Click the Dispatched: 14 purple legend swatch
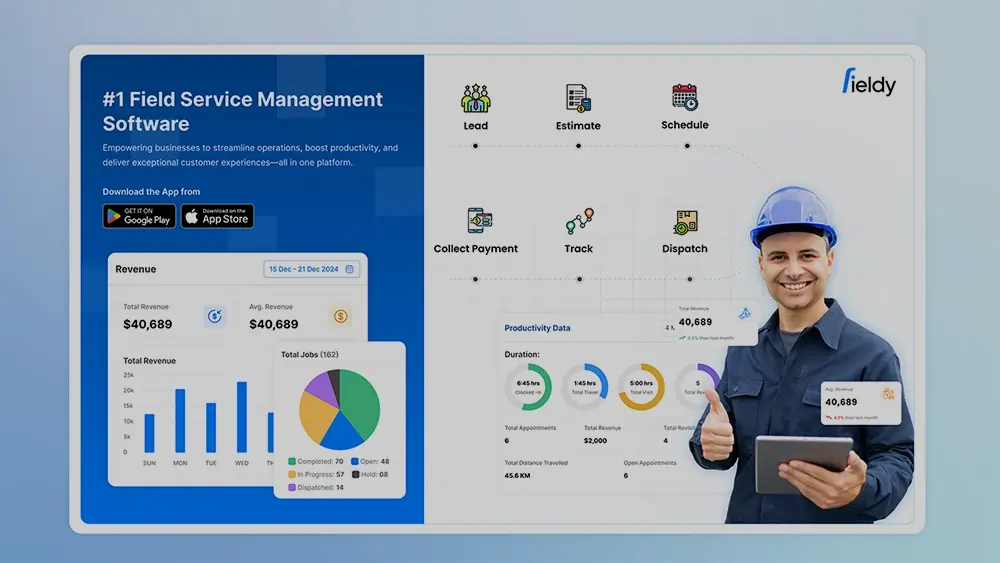The image size is (1000, 563). point(292,487)
